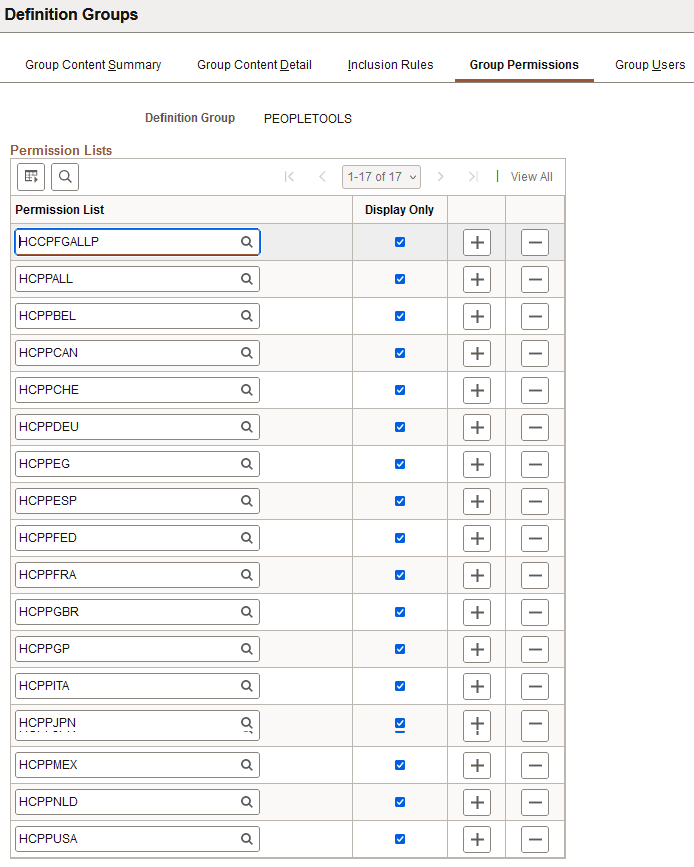Open the grid personalize icon above Permission List
The width and height of the screenshot is (694, 867).
click(31, 177)
